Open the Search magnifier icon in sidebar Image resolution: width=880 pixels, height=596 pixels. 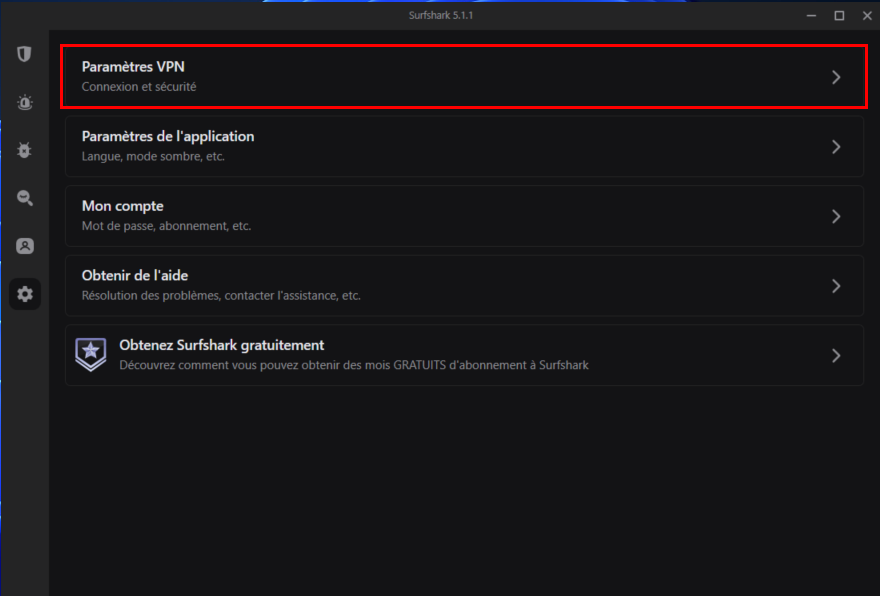coord(25,198)
